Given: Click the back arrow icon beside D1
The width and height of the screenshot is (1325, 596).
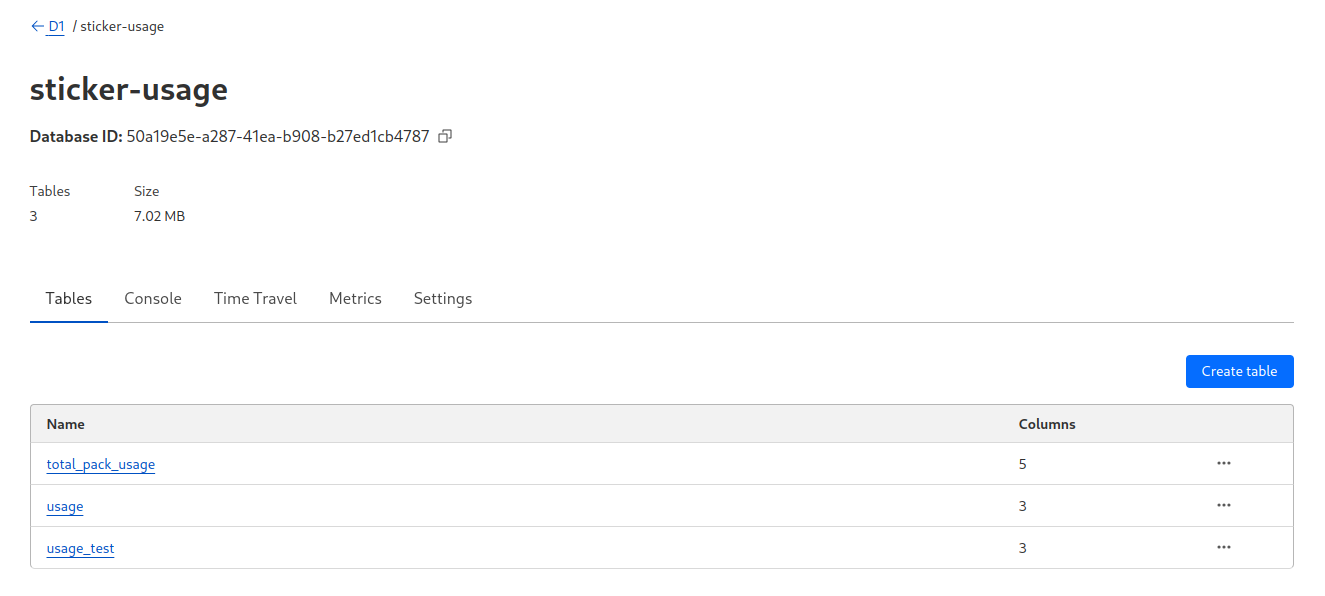Looking at the screenshot, I should tap(37, 27).
